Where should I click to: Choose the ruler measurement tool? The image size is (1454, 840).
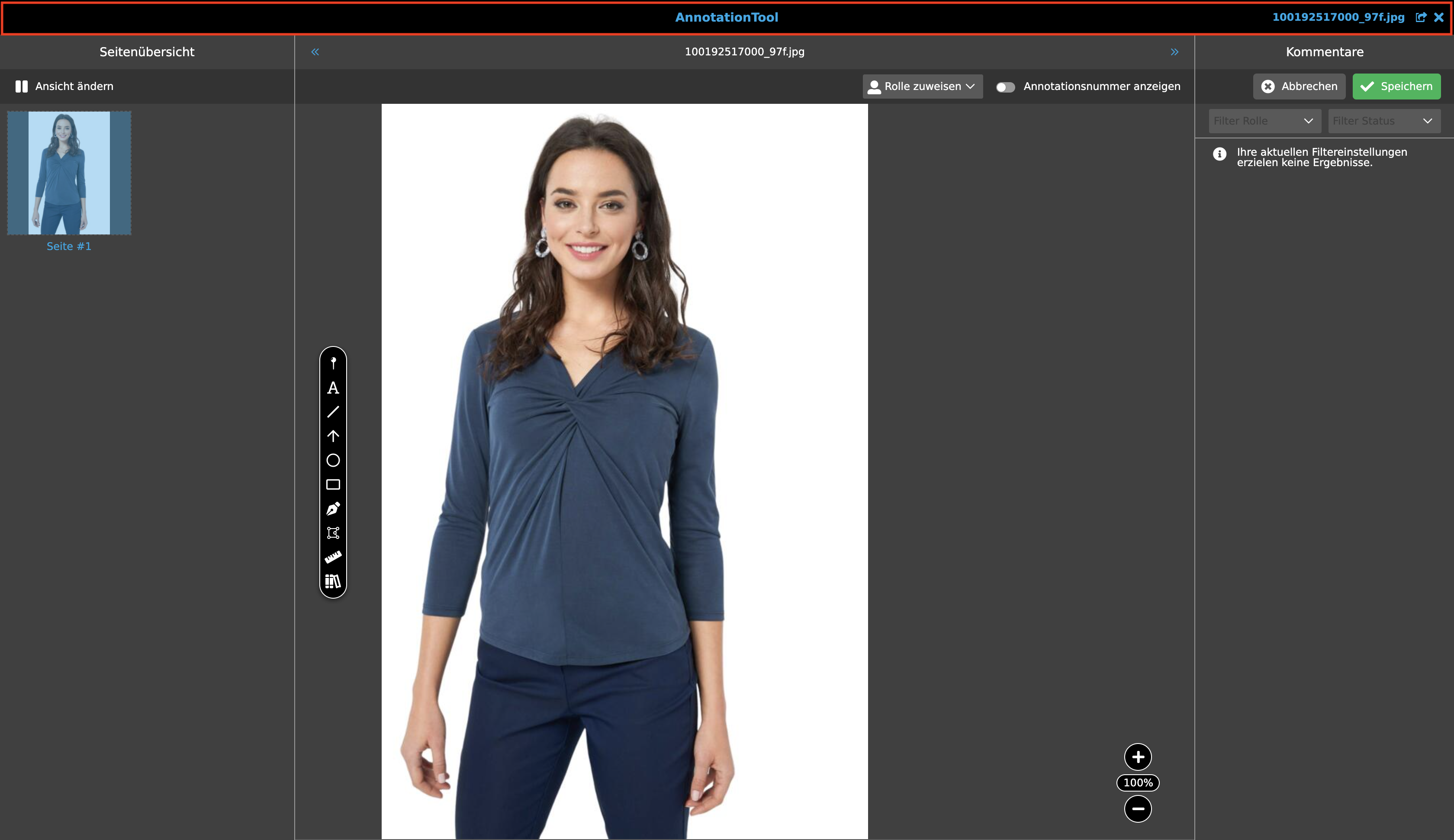pos(333,557)
